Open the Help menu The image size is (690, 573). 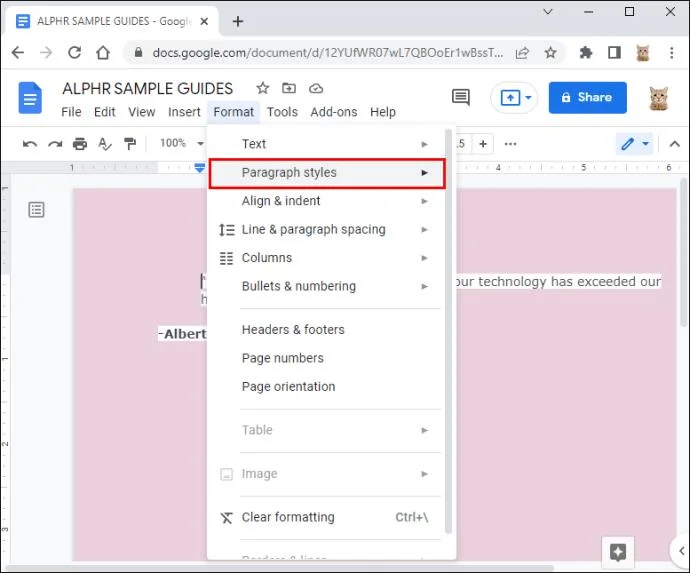tap(382, 112)
